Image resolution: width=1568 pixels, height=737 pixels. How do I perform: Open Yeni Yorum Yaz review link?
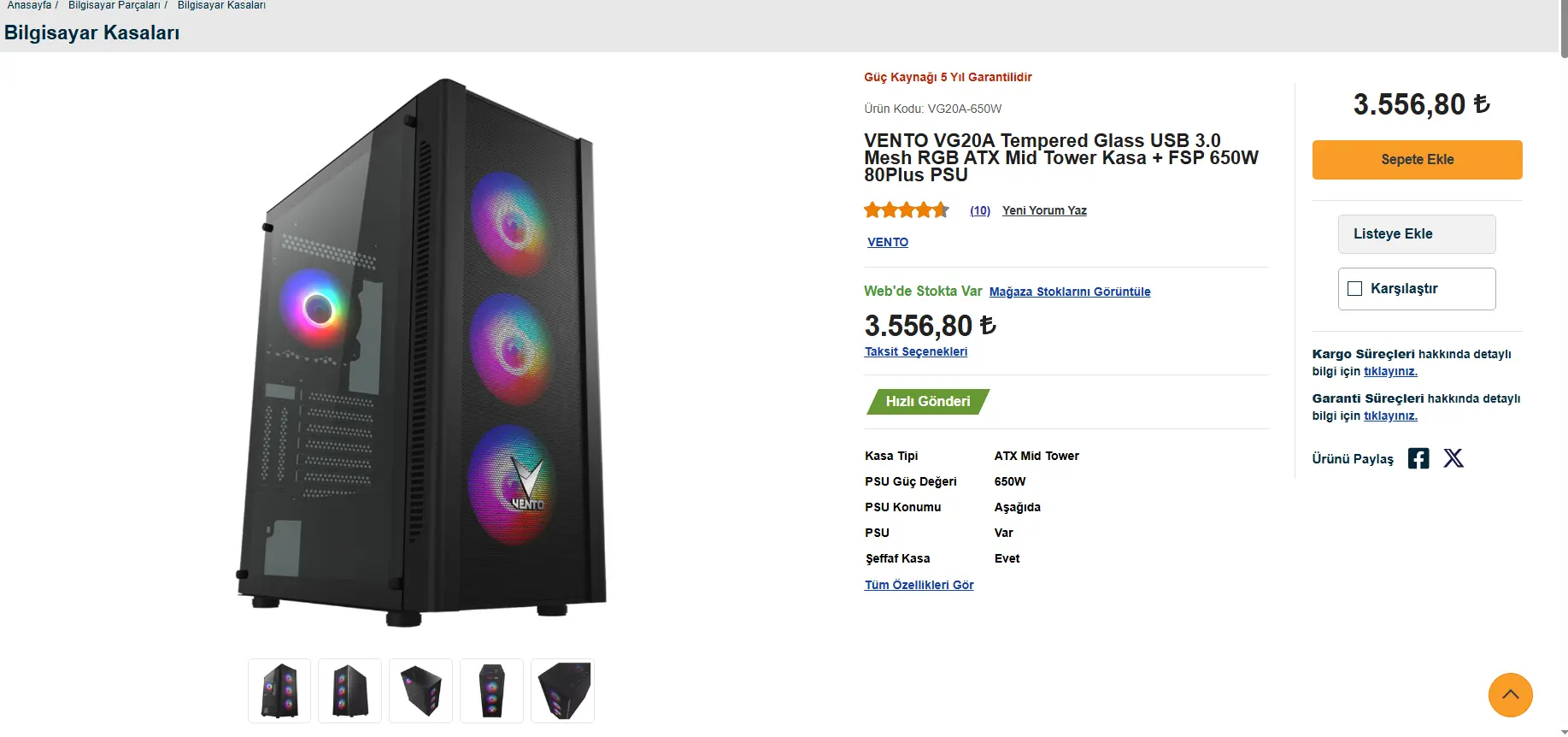pyautogui.click(x=1044, y=210)
